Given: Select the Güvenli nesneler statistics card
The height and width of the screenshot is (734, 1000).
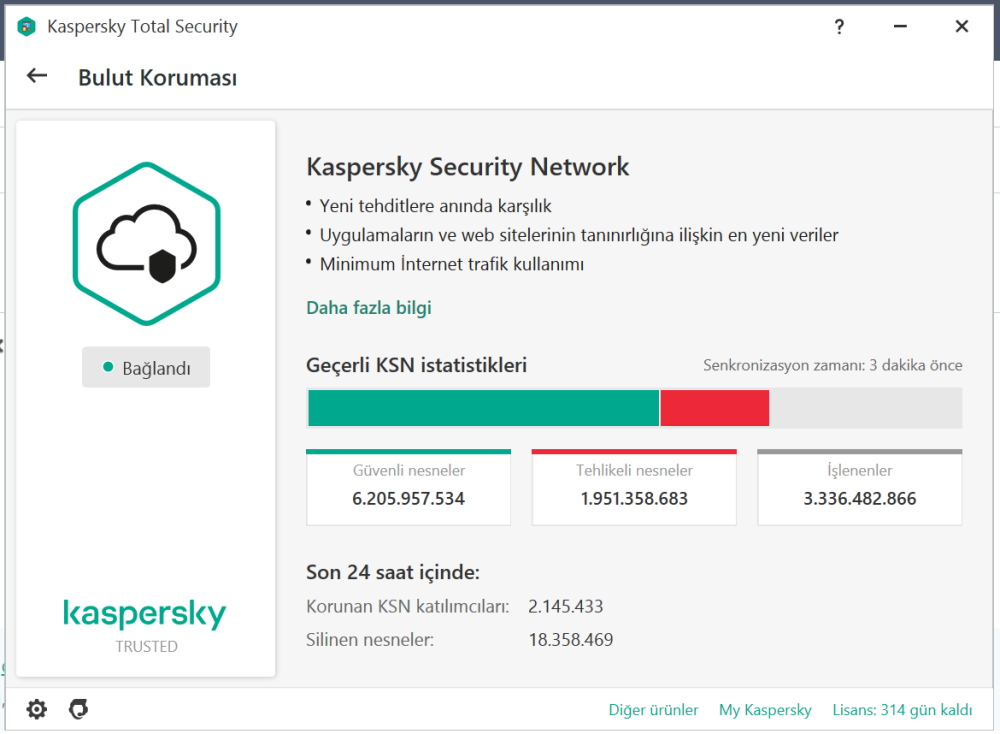Looking at the screenshot, I should (408, 487).
